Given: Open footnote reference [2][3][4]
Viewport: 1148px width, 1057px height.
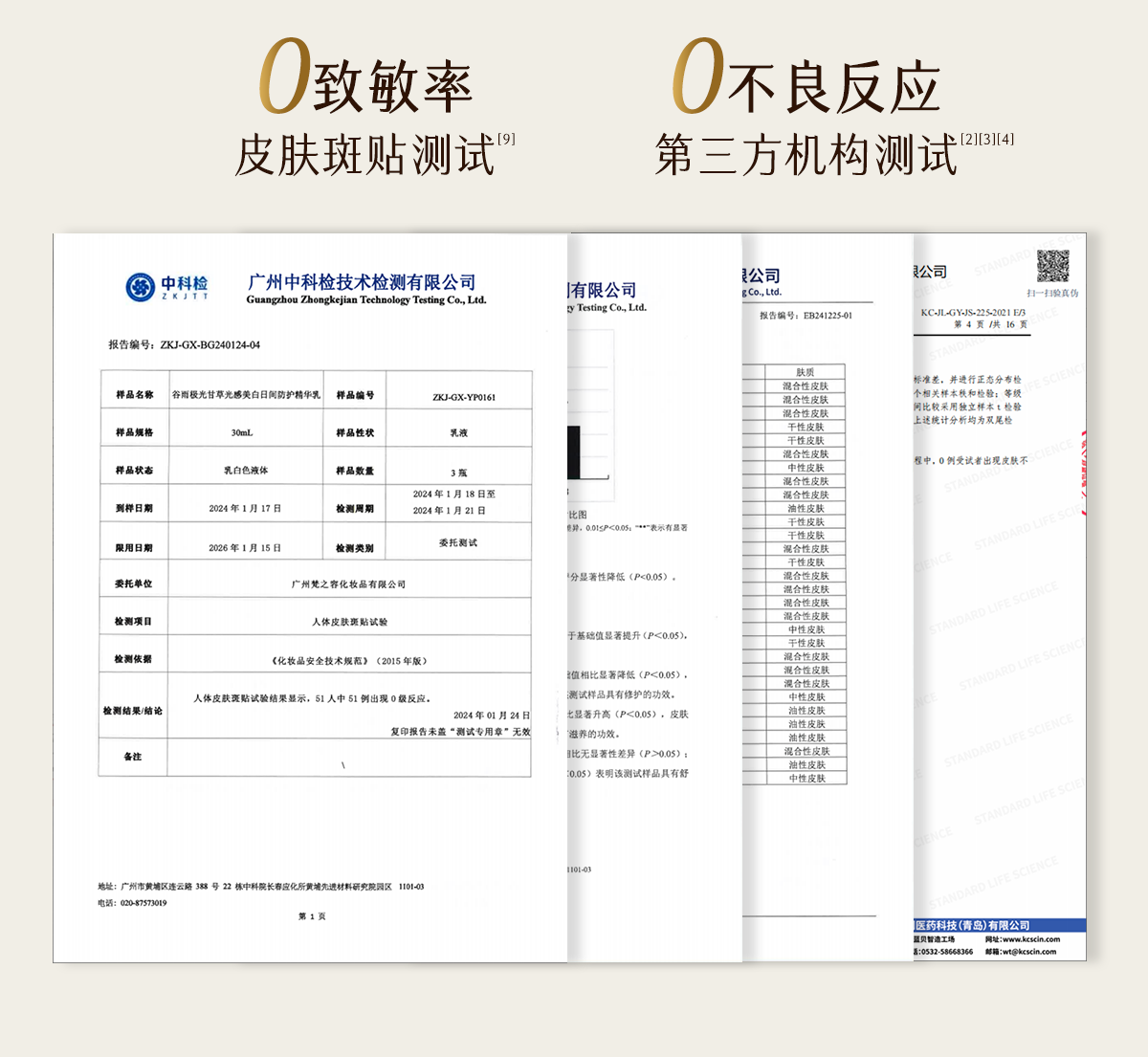Looking at the screenshot, I should coord(986,140).
